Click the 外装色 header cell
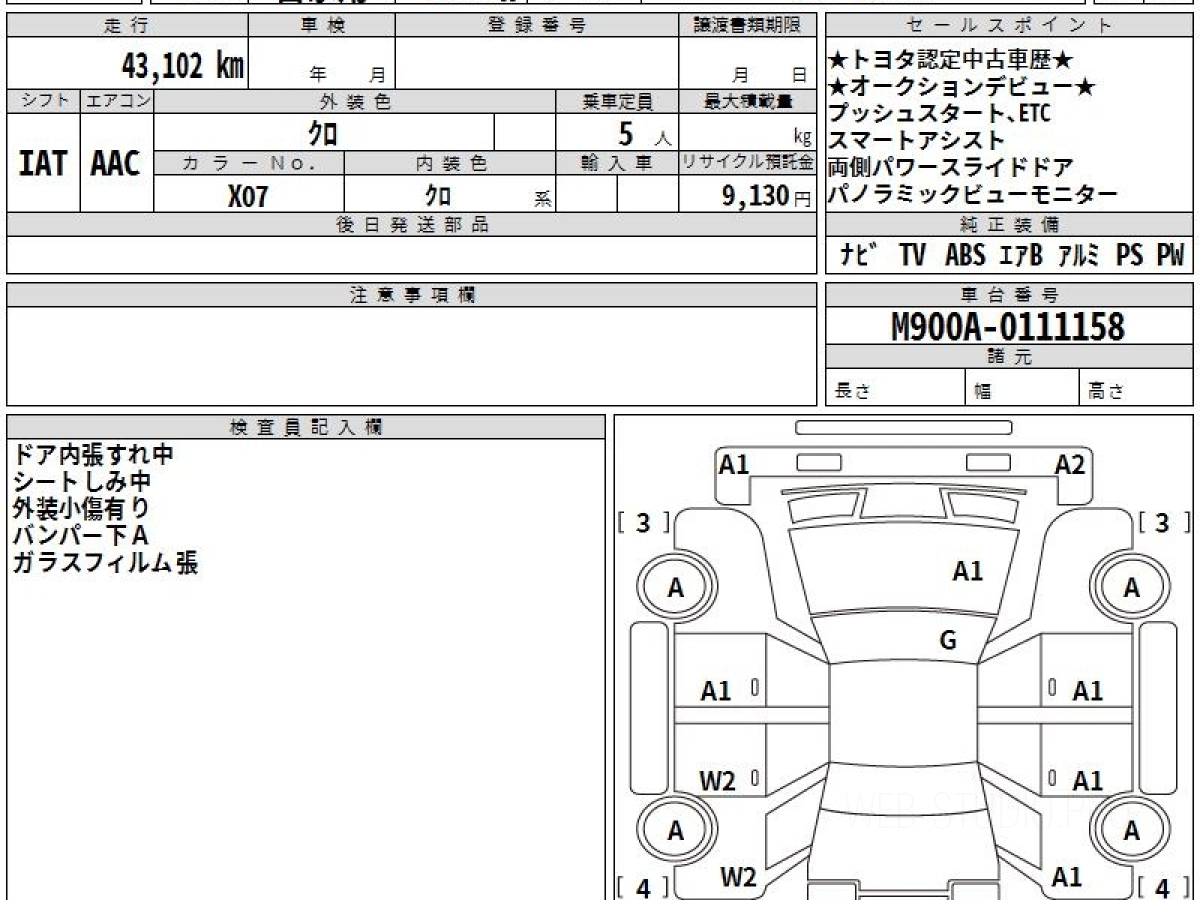Image resolution: width=1200 pixels, height=900 pixels. 355,101
